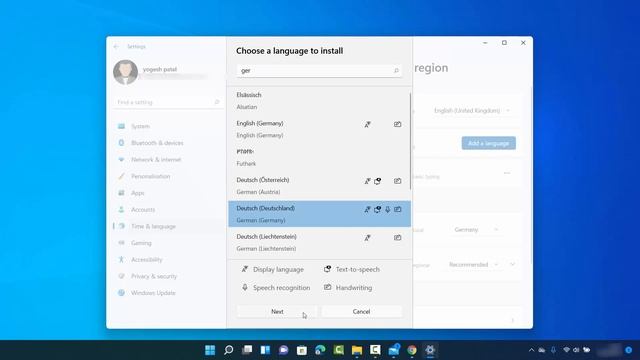
Task: Open Microsoft Store from the taskbar
Action: 302,350
